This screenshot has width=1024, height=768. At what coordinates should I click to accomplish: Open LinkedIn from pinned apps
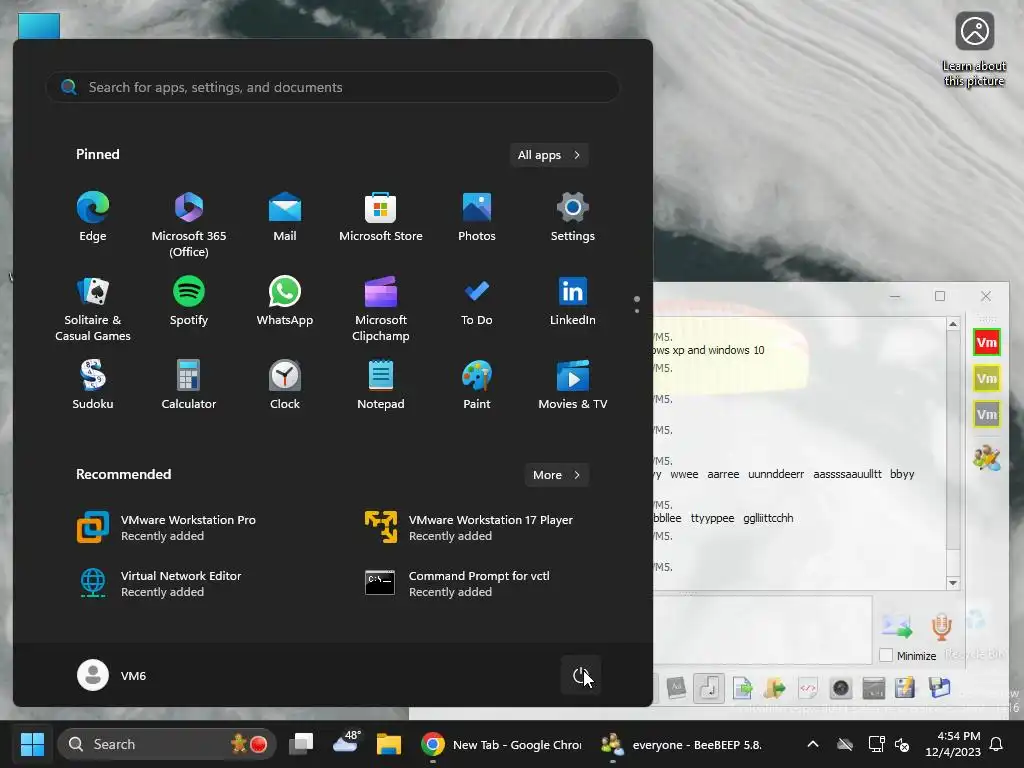pos(573,301)
